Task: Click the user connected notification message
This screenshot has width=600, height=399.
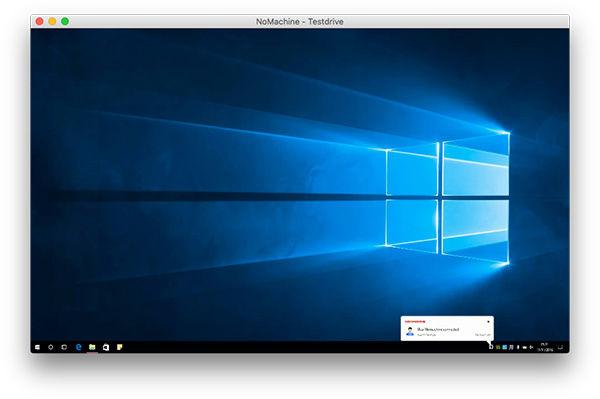Action: pyautogui.click(x=438, y=329)
